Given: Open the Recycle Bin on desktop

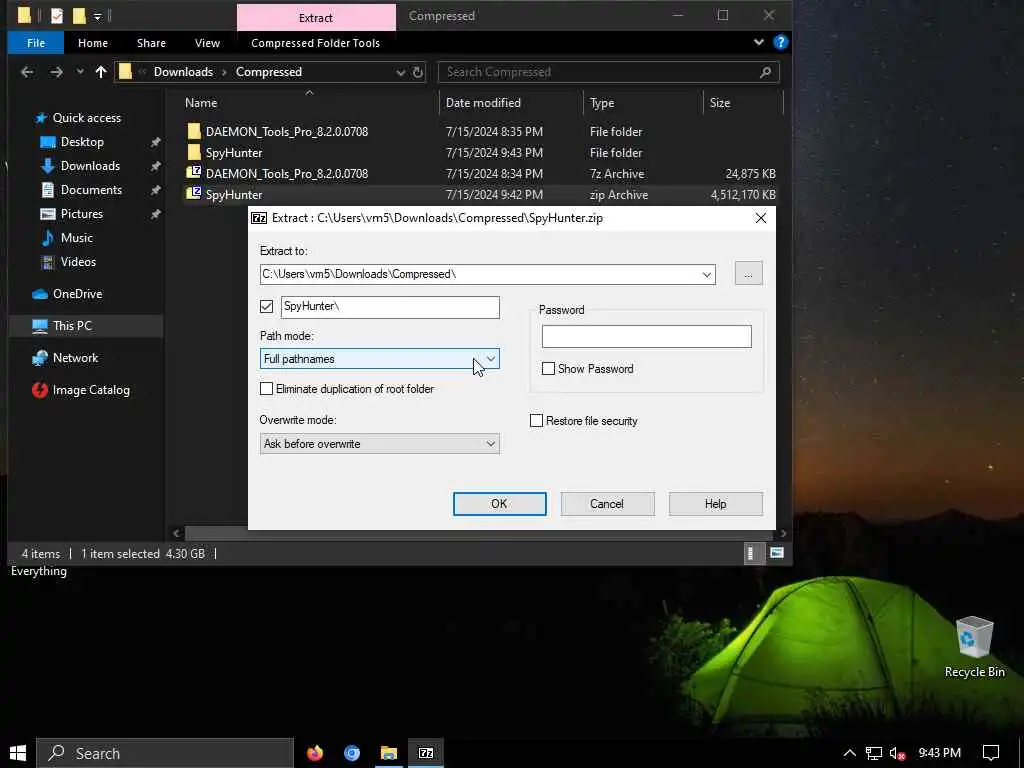Looking at the screenshot, I should 974,647.
